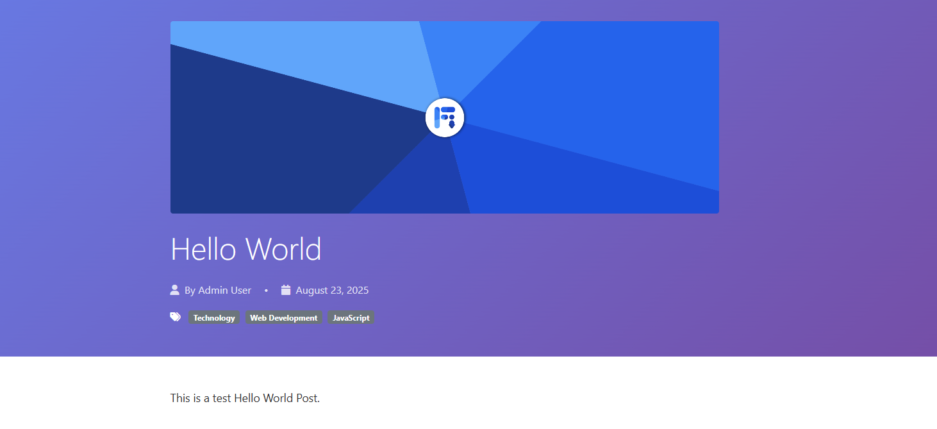Click the bullet separator between author and date
The image size is (937, 429).
click(266, 291)
